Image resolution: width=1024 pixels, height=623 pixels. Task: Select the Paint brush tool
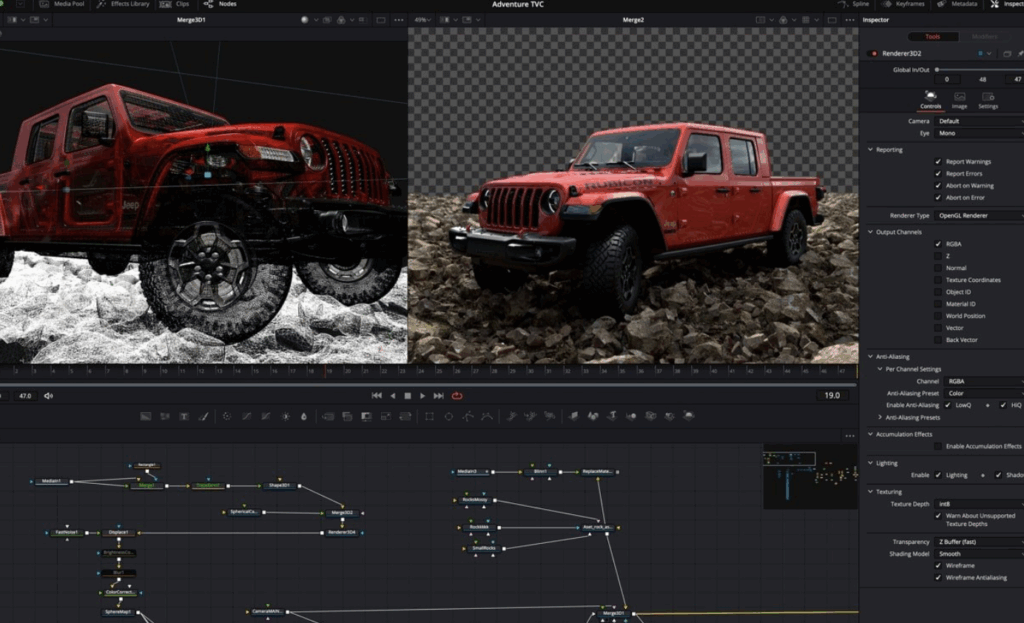click(204, 416)
